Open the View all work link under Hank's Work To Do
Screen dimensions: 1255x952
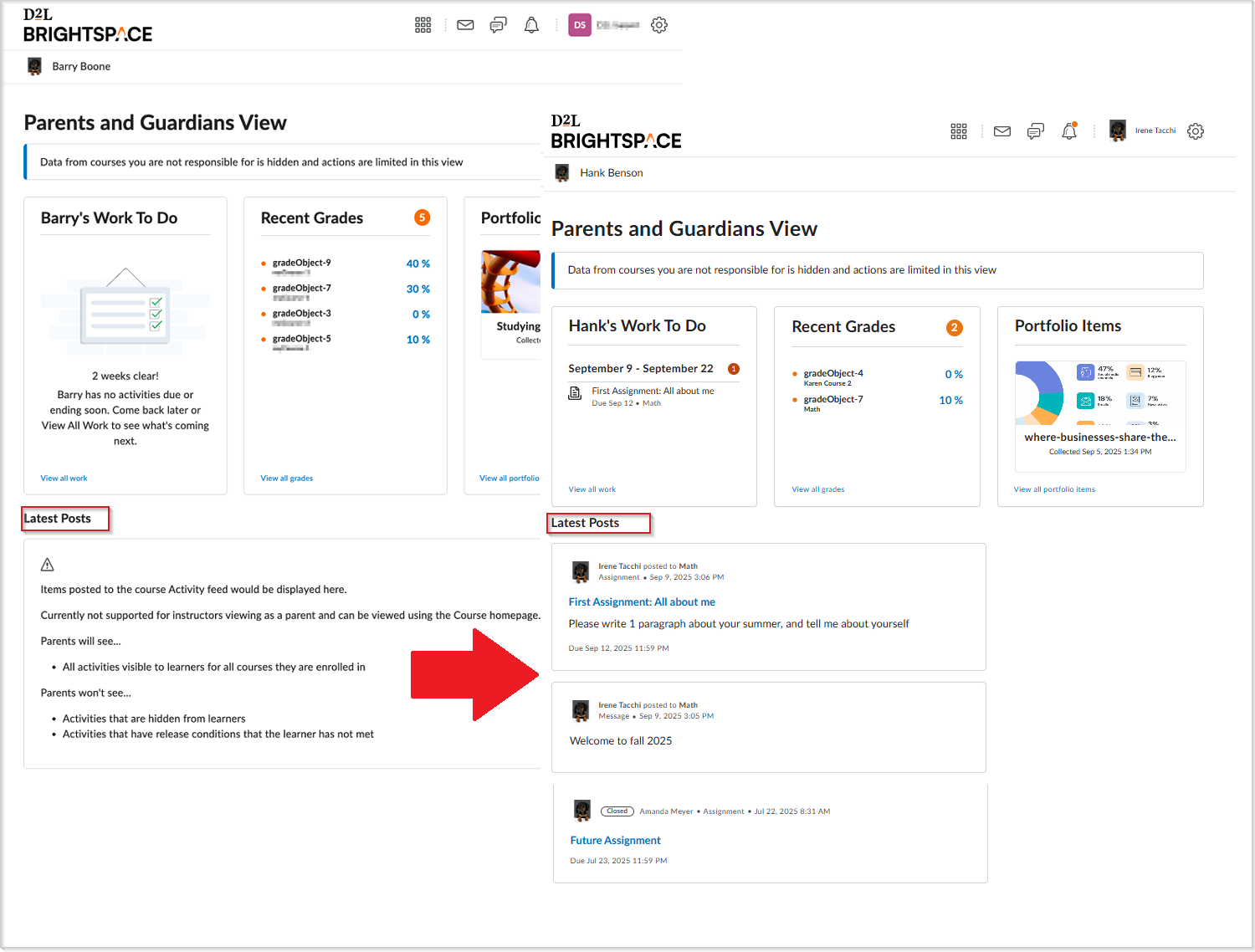pos(592,489)
